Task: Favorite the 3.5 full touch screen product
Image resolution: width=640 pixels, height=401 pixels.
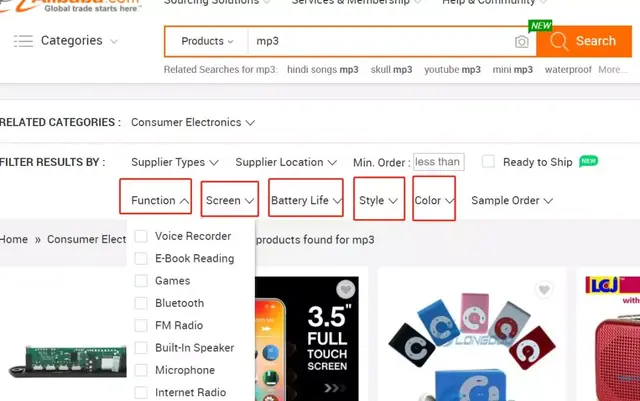Action: 346,289
